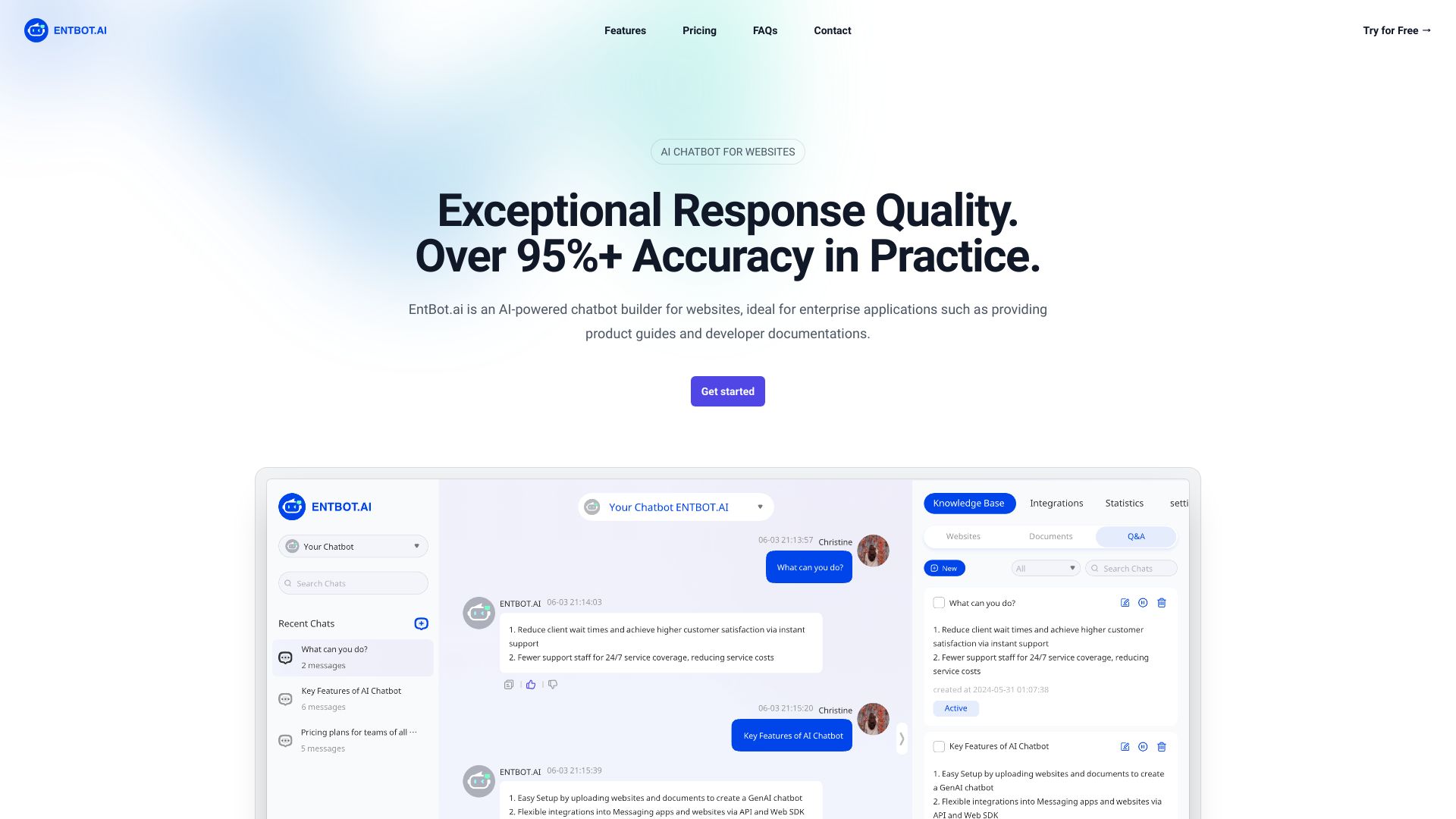
Task: Open the chatbot options menu via arrow
Action: 759,506
